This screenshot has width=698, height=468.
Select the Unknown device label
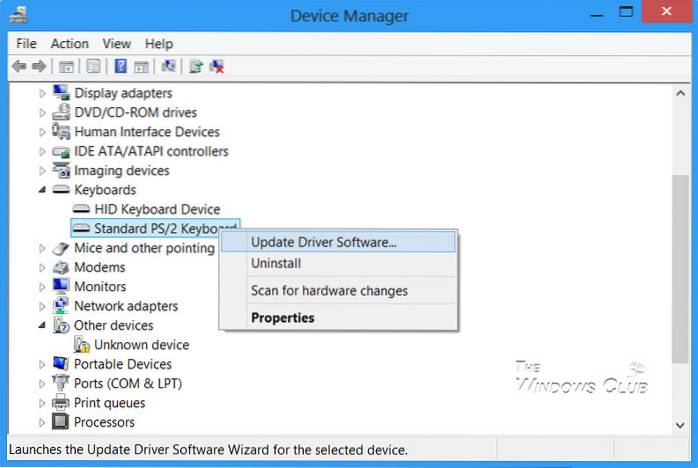142,345
